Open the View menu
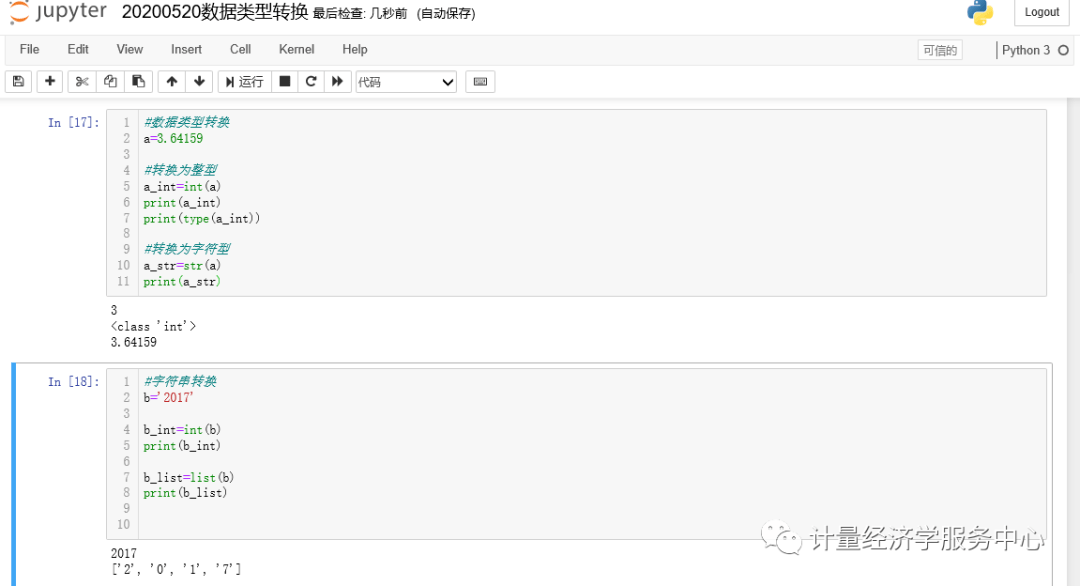 (129, 50)
